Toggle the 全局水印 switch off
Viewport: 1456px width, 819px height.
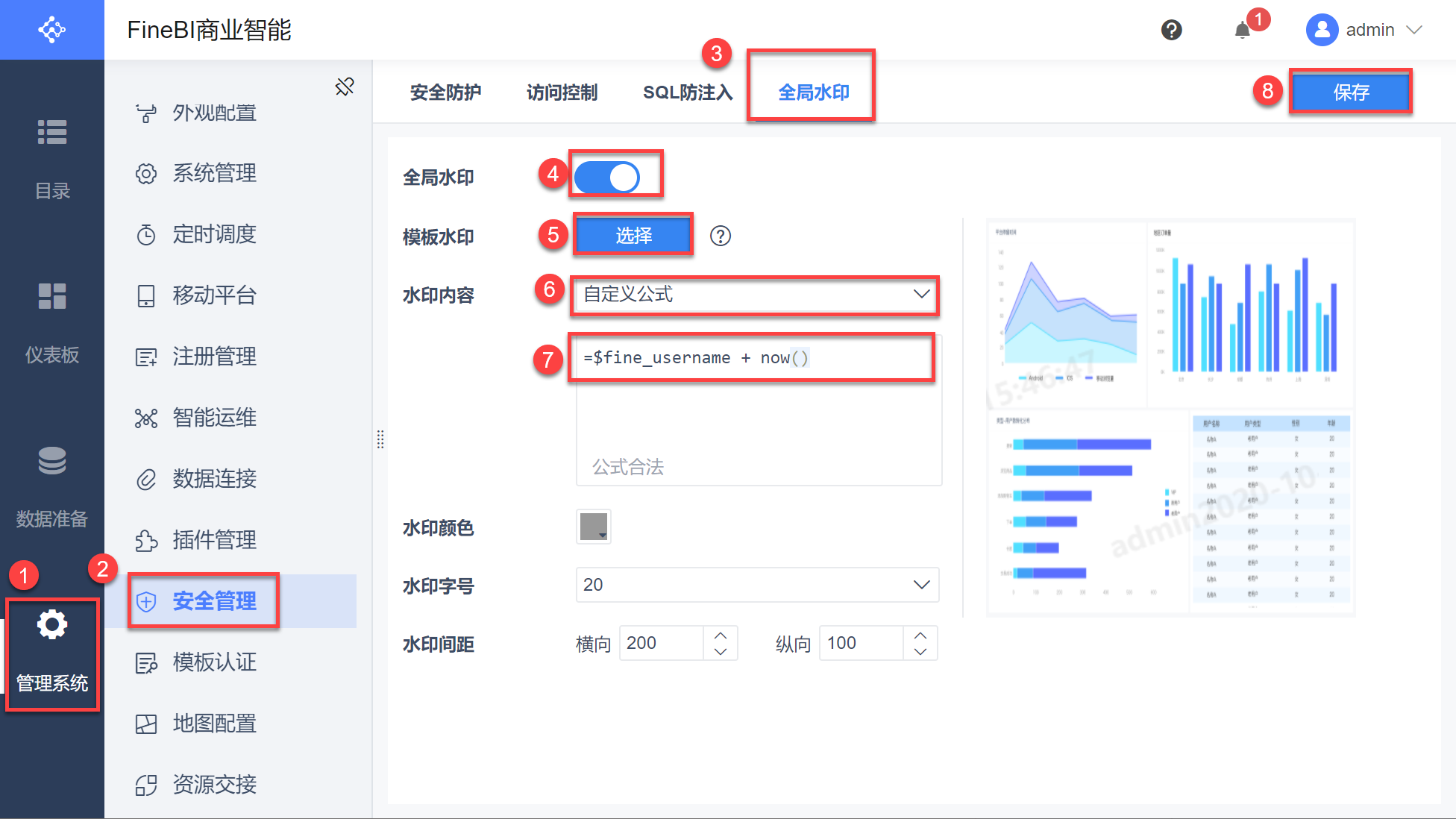click(607, 178)
